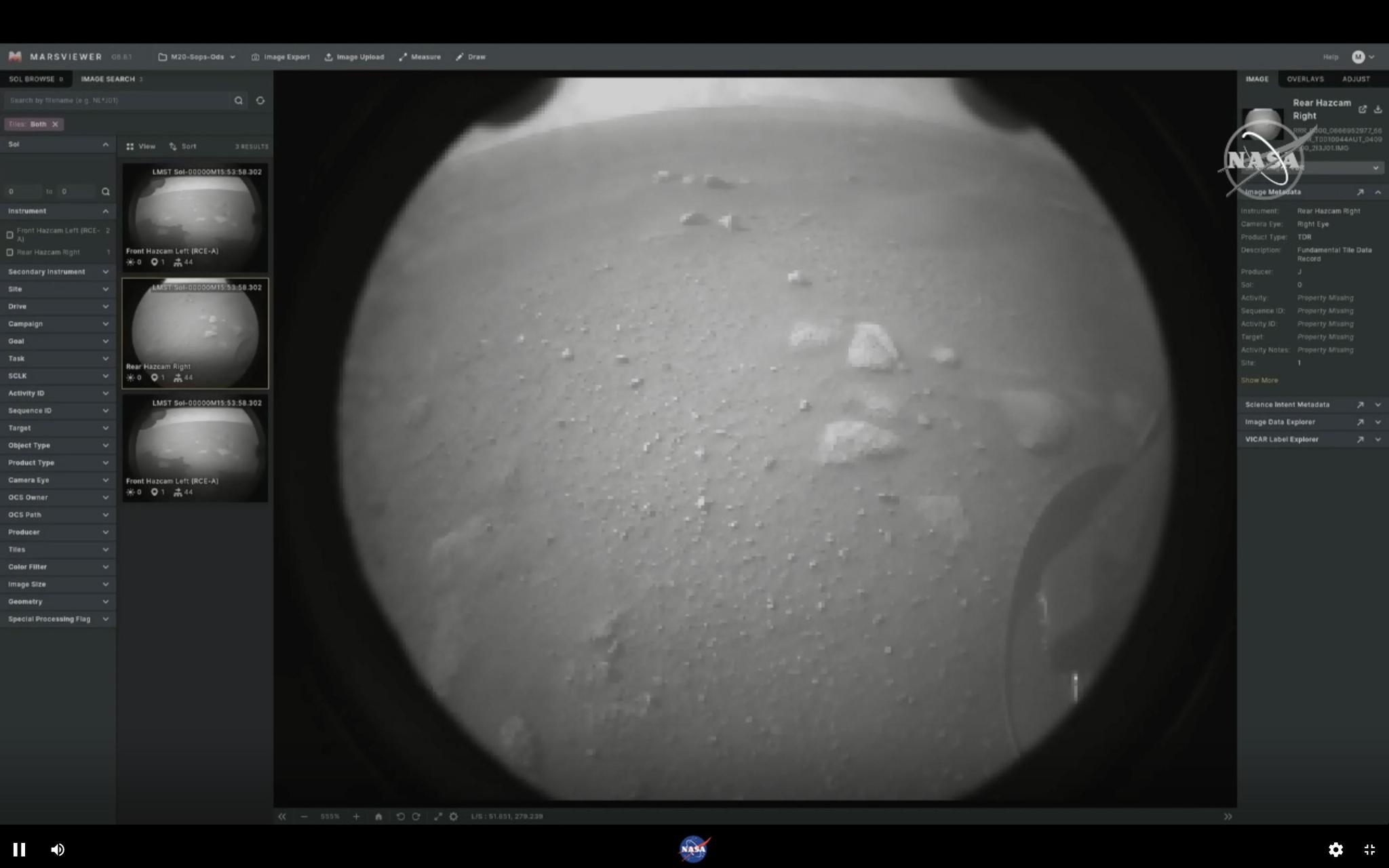Collapse left panel with double-arrow icon
The image size is (1389, 868).
pyautogui.click(x=282, y=816)
